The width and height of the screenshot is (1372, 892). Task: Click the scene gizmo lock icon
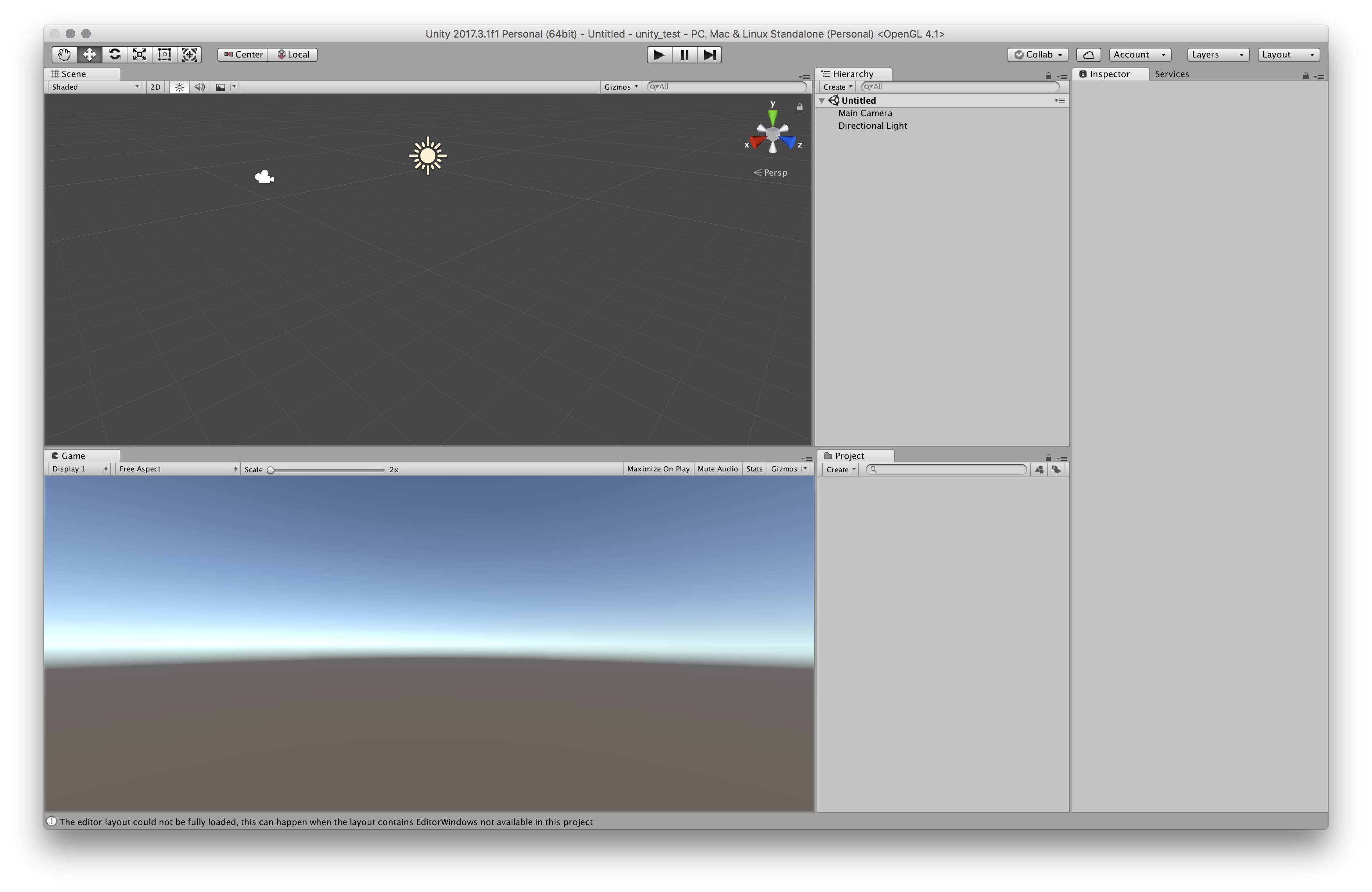point(799,107)
